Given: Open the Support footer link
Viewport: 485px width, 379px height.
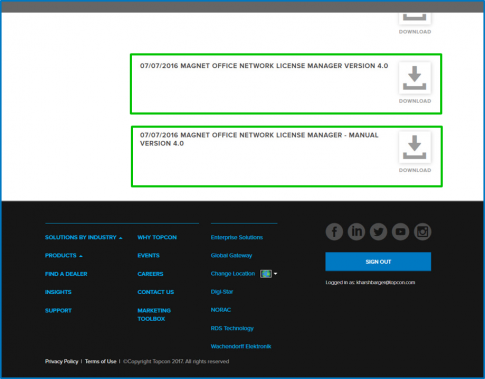Looking at the screenshot, I should pos(58,310).
